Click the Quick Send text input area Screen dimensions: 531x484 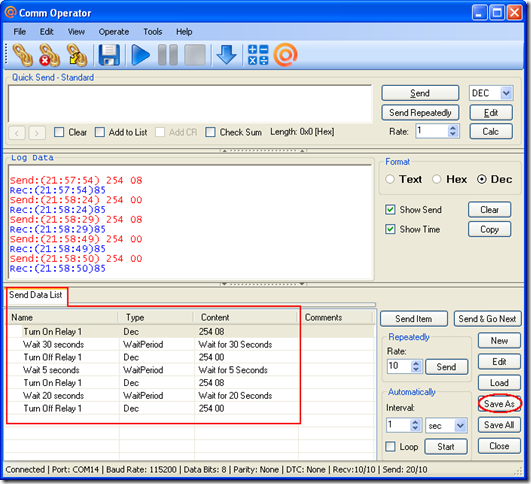(x=190, y=104)
